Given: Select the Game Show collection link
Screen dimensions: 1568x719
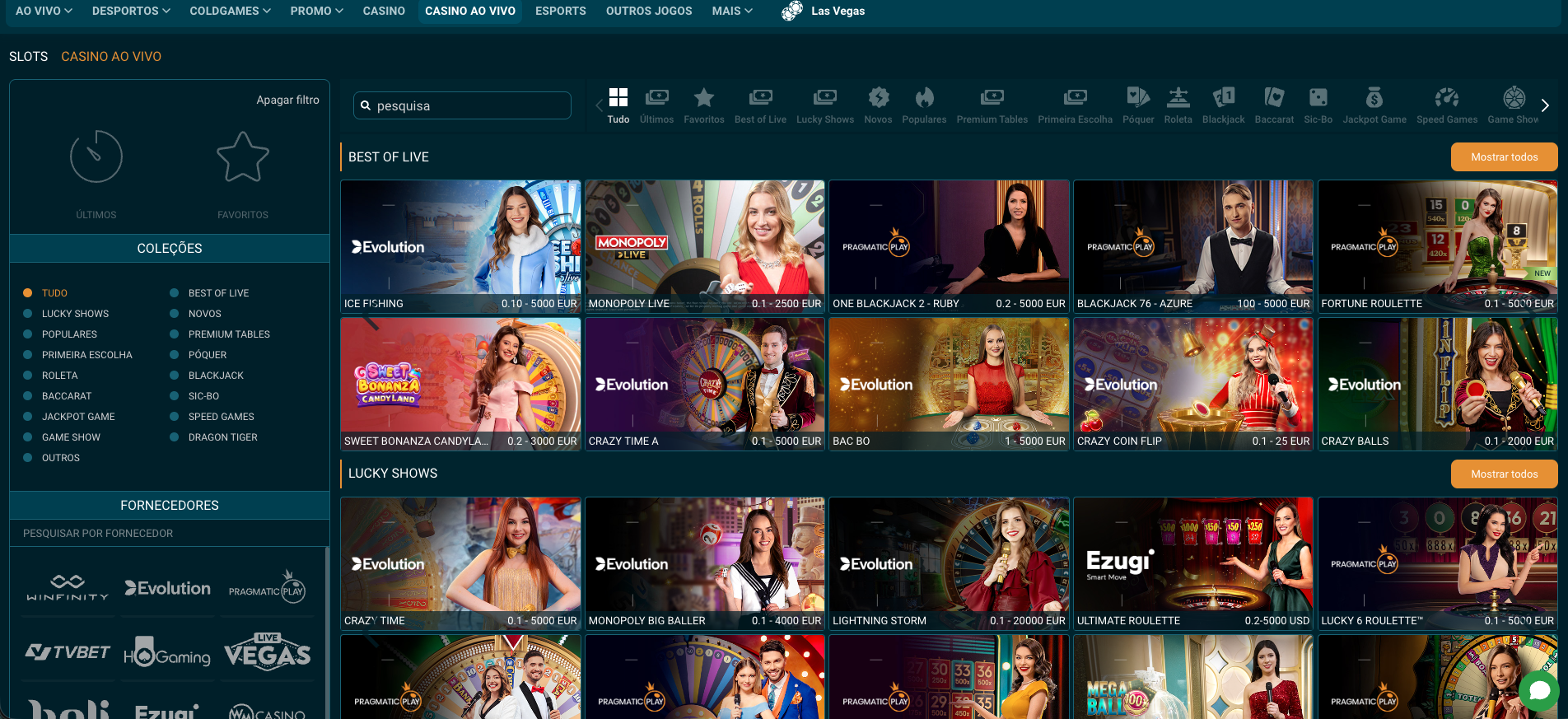Looking at the screenshot, I should pos(62,437).
